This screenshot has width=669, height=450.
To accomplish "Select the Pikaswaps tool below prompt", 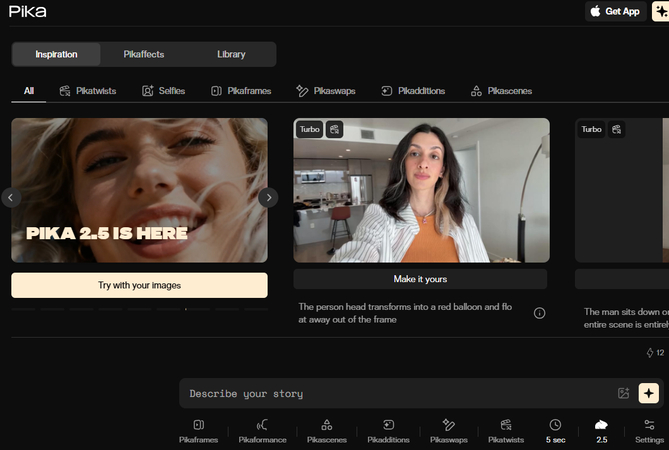I will (449, 431).
